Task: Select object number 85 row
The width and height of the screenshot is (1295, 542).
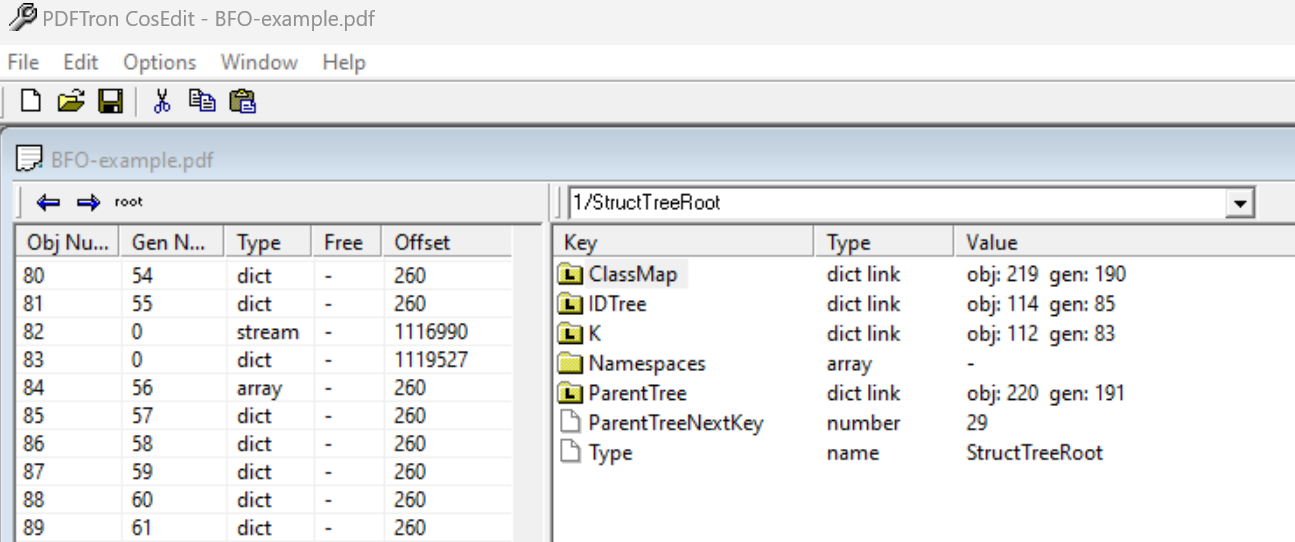Action: point(265,416)
